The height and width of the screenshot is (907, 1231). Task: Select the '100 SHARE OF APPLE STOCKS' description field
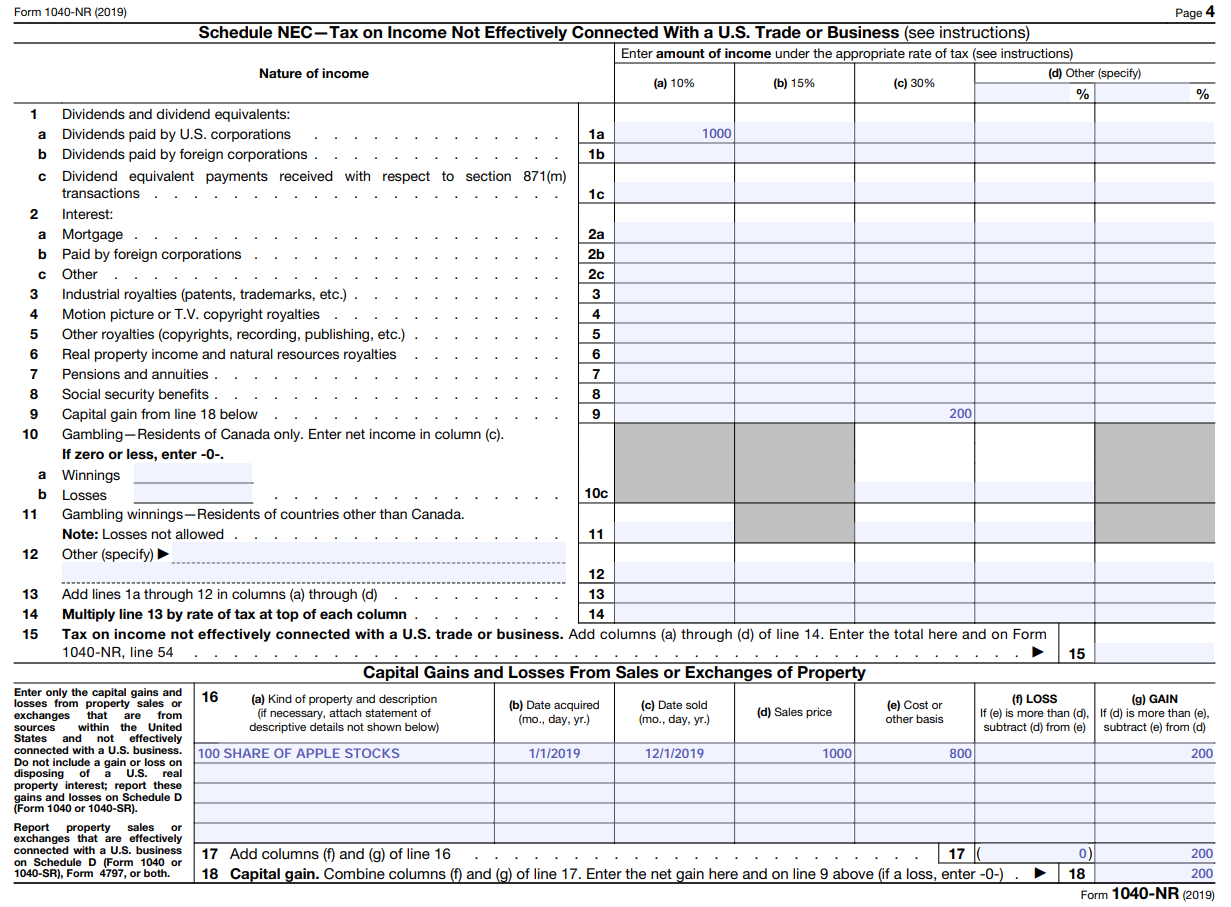(343, 753)
